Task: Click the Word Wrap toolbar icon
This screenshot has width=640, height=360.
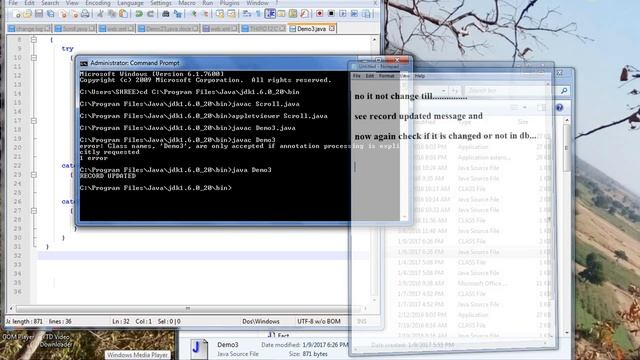Action: (247, 14)
